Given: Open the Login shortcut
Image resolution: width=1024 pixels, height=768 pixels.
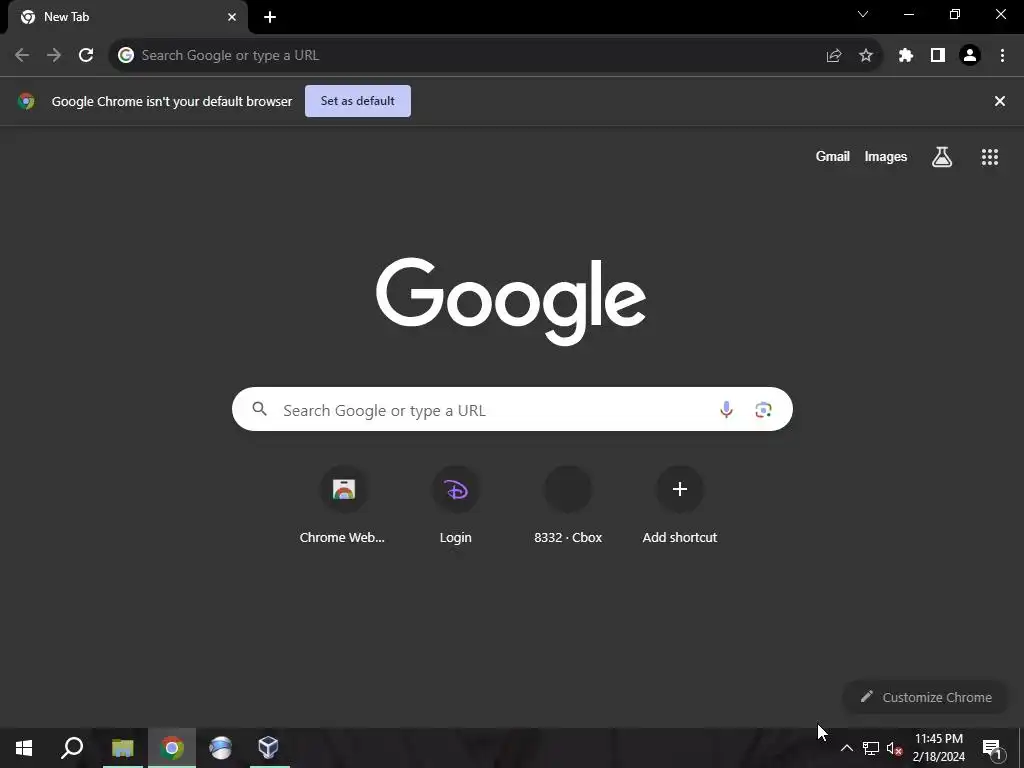Looking at the screenshot, I should [x=456, y=506].
